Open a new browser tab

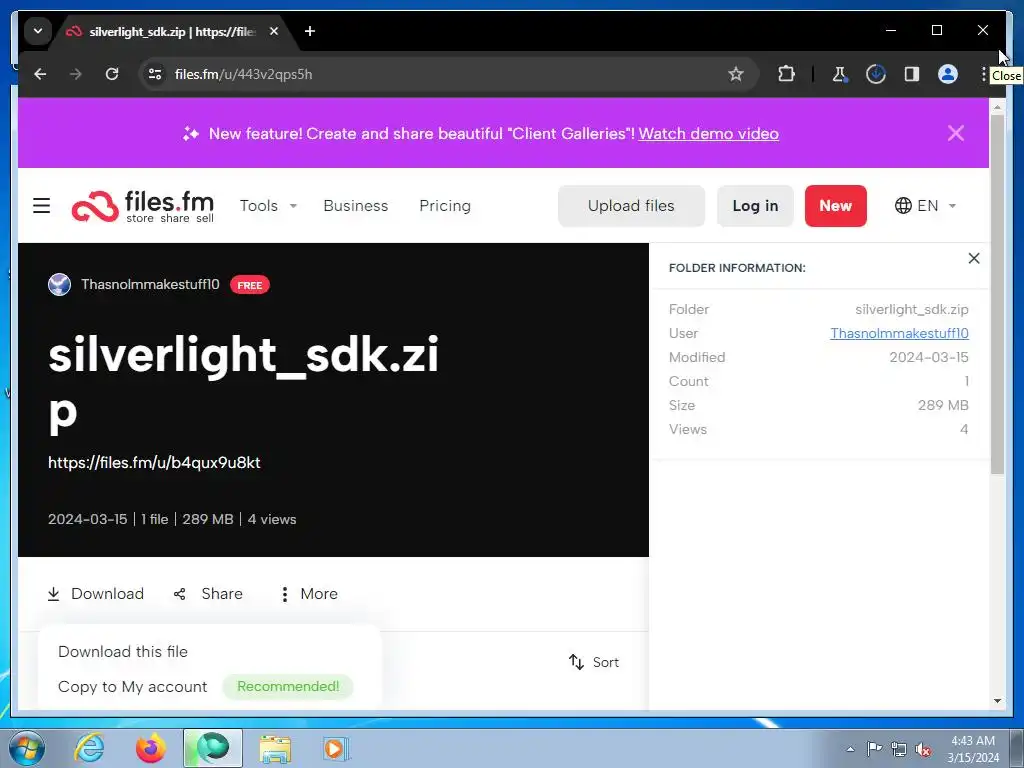click(x=310, y=31)
